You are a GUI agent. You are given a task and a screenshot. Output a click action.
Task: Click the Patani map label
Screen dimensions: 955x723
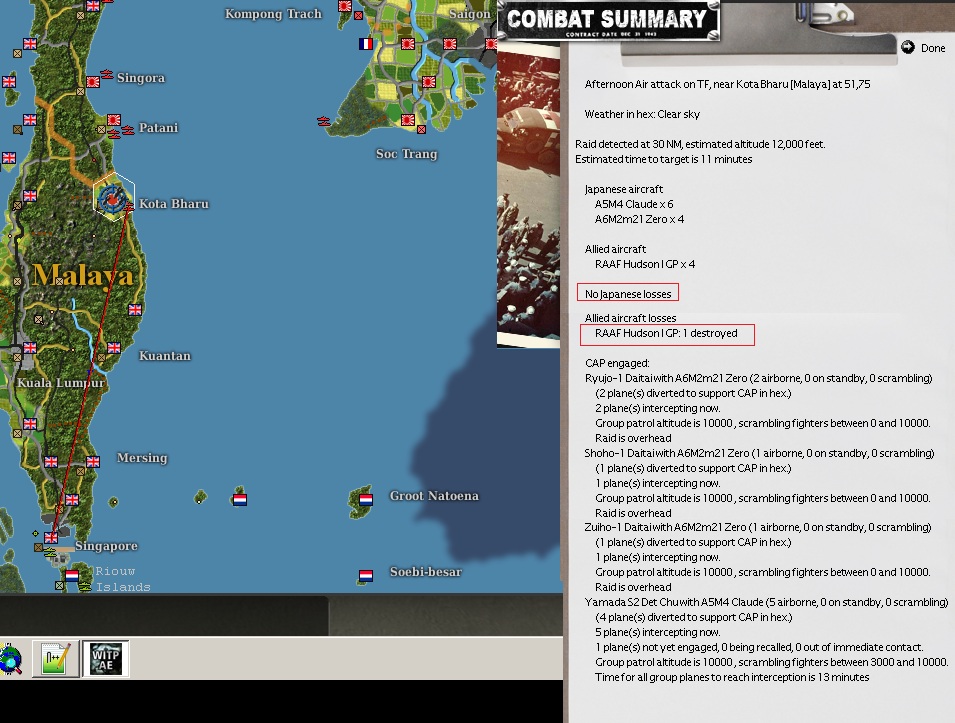tap(158, 127)
